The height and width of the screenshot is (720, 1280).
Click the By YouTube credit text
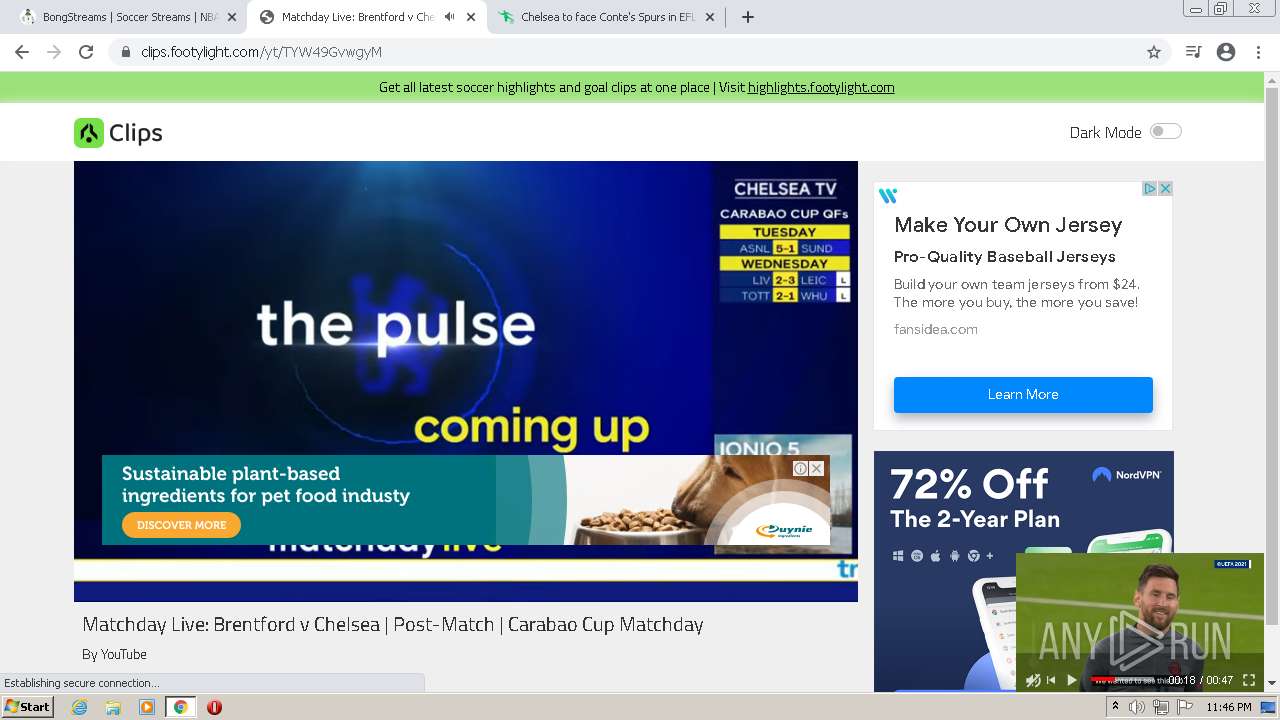(114, 654)
